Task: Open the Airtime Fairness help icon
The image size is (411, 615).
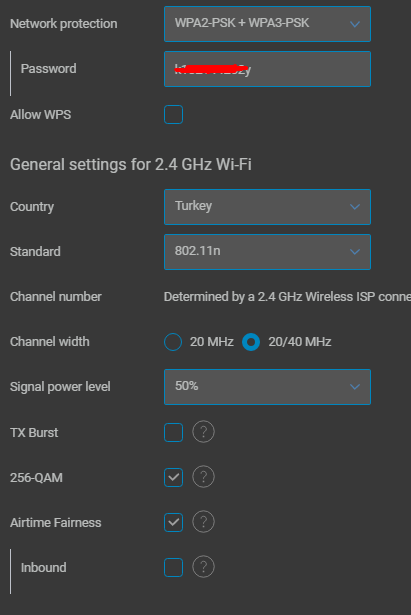Action: click(x=203, y=522)
